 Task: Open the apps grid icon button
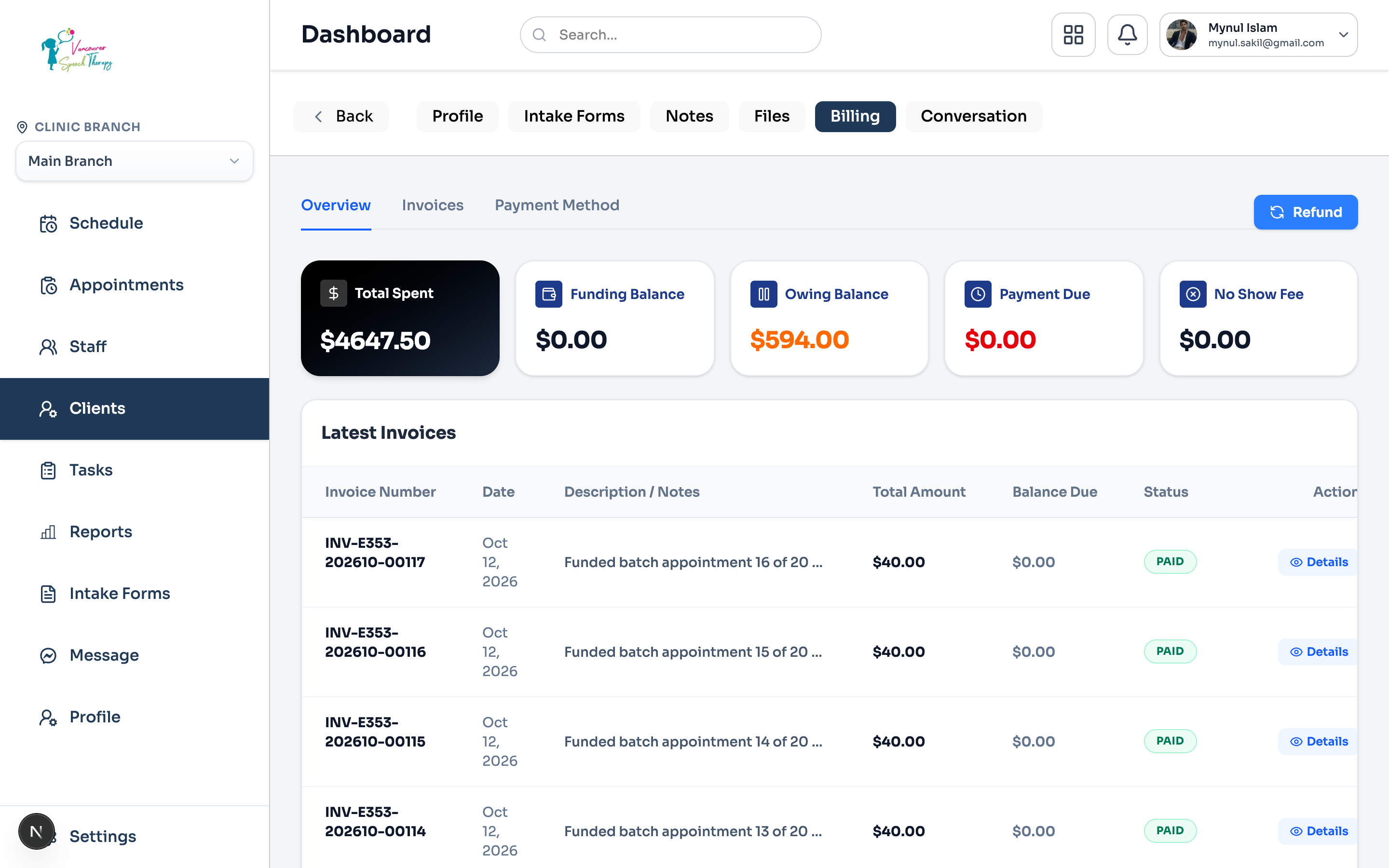[x=1073, y=34]
